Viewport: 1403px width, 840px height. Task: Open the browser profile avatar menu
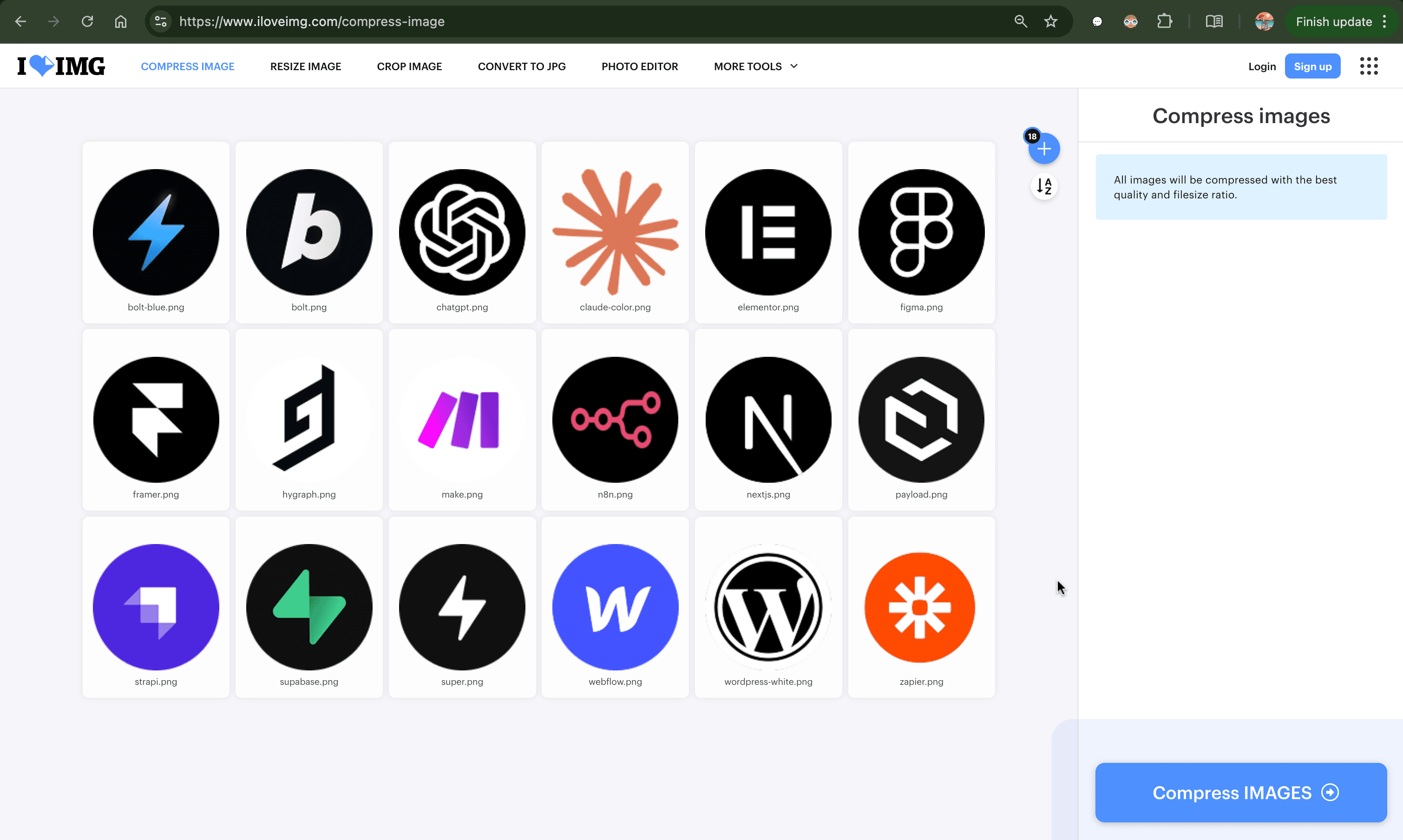(1264, 21)
